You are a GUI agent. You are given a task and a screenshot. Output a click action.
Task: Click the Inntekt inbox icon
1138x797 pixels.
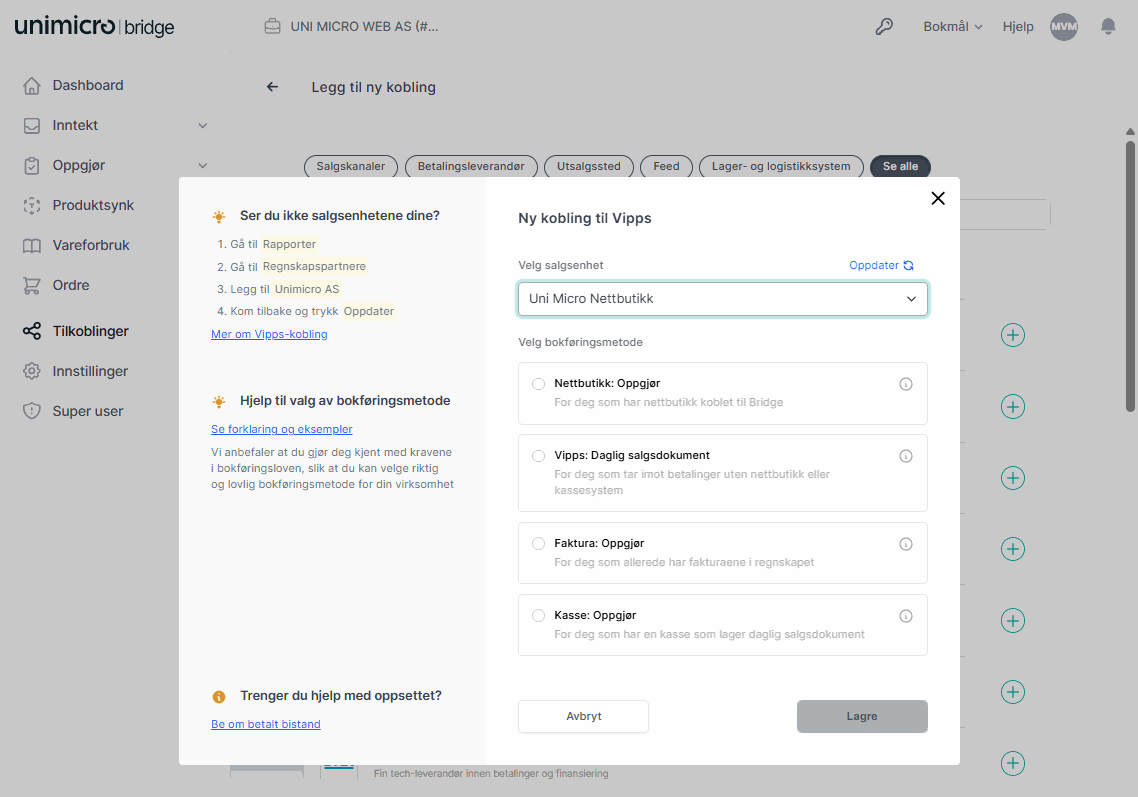31,126
